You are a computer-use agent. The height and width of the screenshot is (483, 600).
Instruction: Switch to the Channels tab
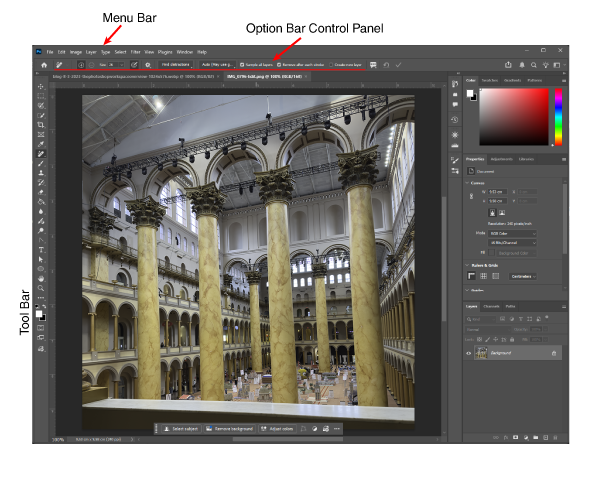[491, 306]
